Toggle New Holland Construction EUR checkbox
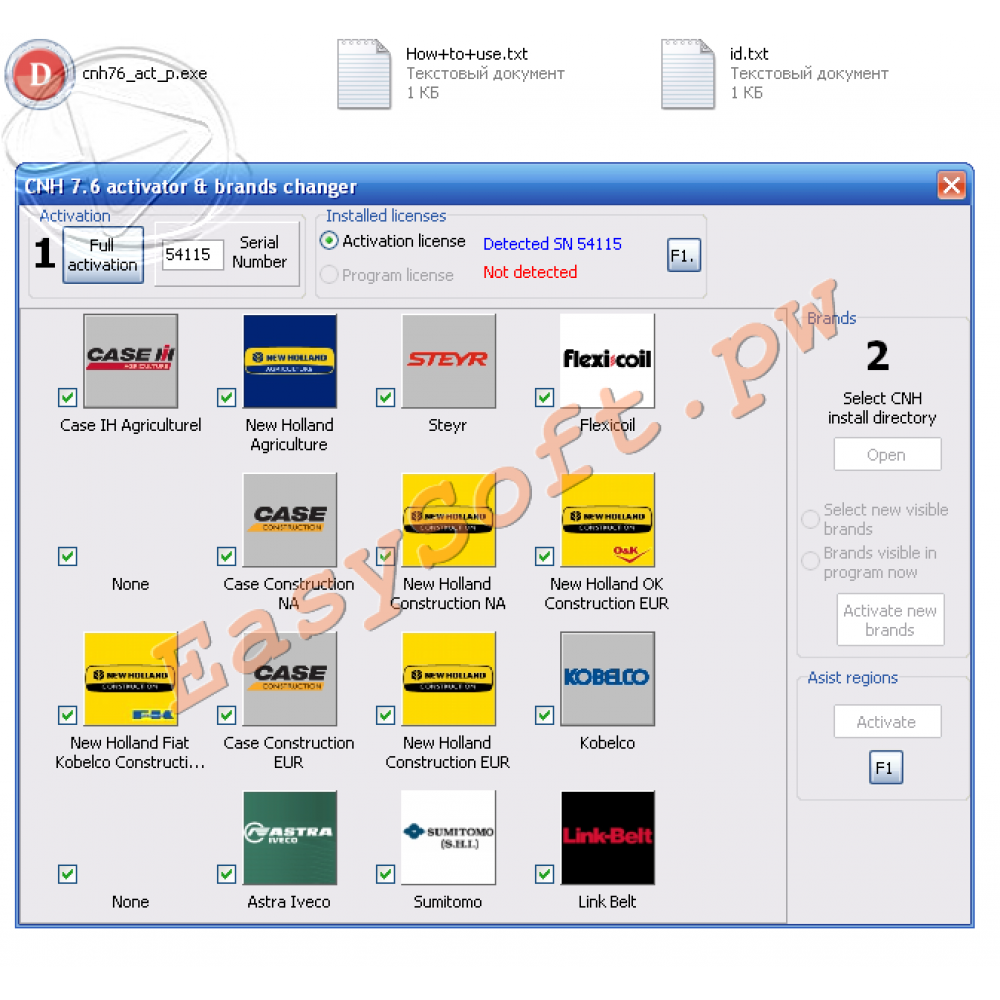This screenshot has width=1000, height=1000. pos(385,715)
